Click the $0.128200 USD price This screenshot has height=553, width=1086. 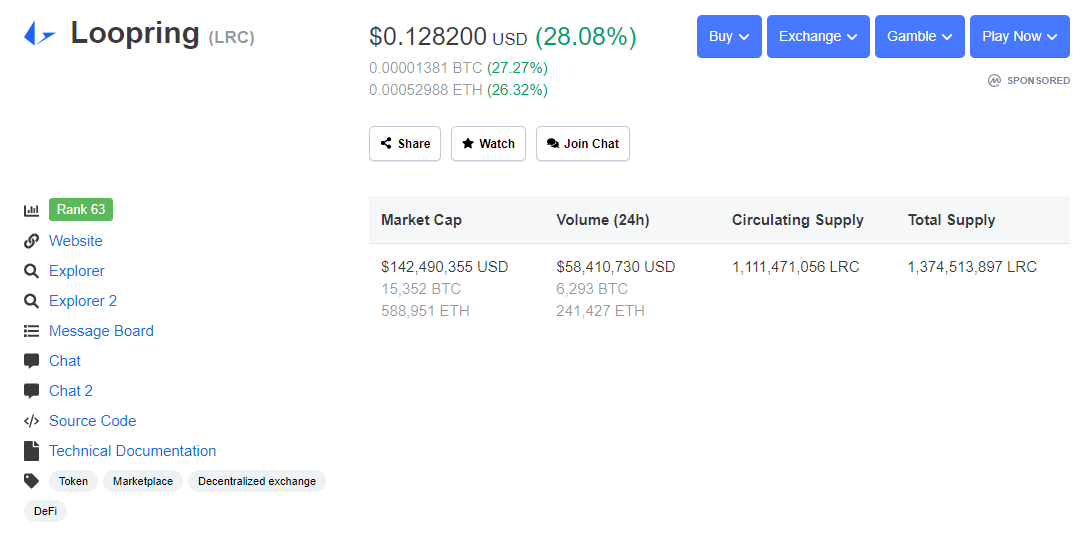click(448, 37)
